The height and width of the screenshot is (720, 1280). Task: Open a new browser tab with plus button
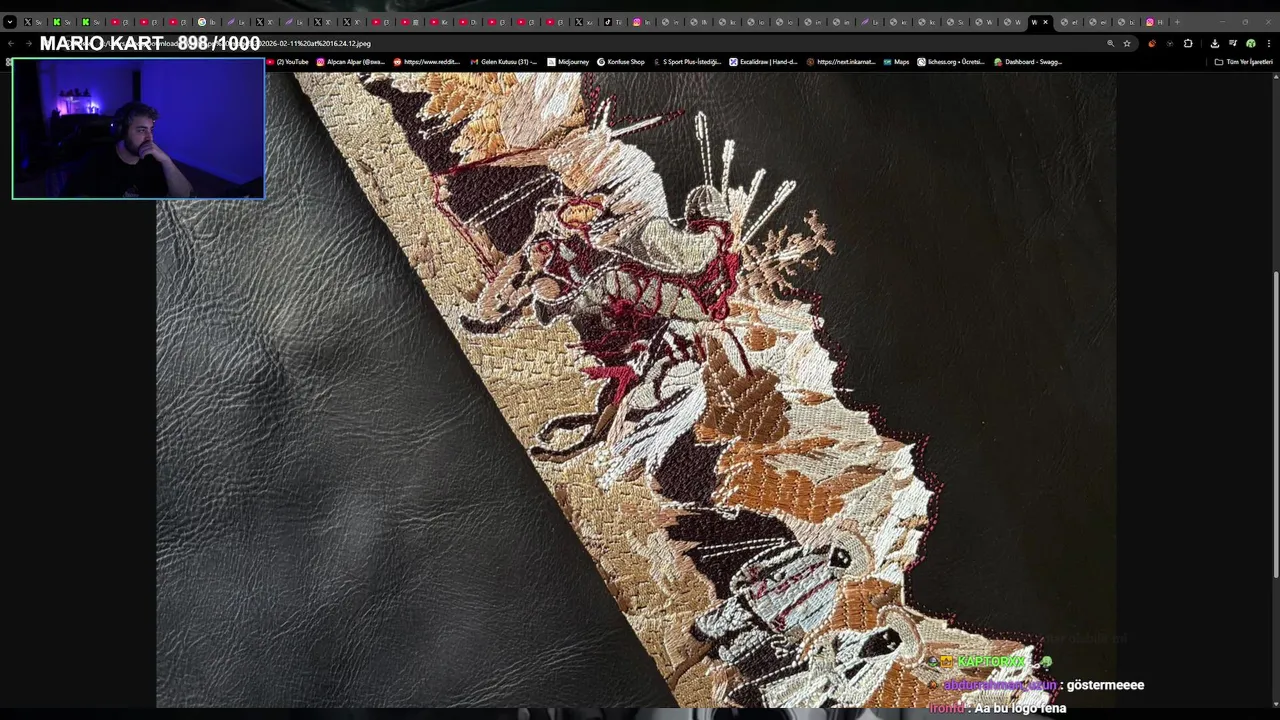1177,22
